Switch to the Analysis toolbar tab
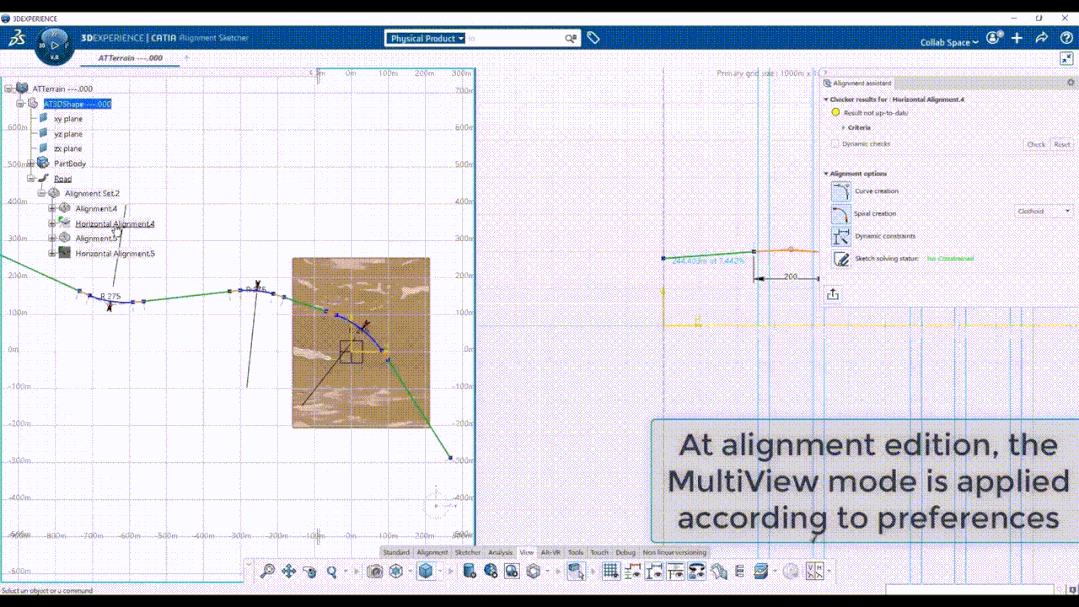 click(x=500, y=552)
